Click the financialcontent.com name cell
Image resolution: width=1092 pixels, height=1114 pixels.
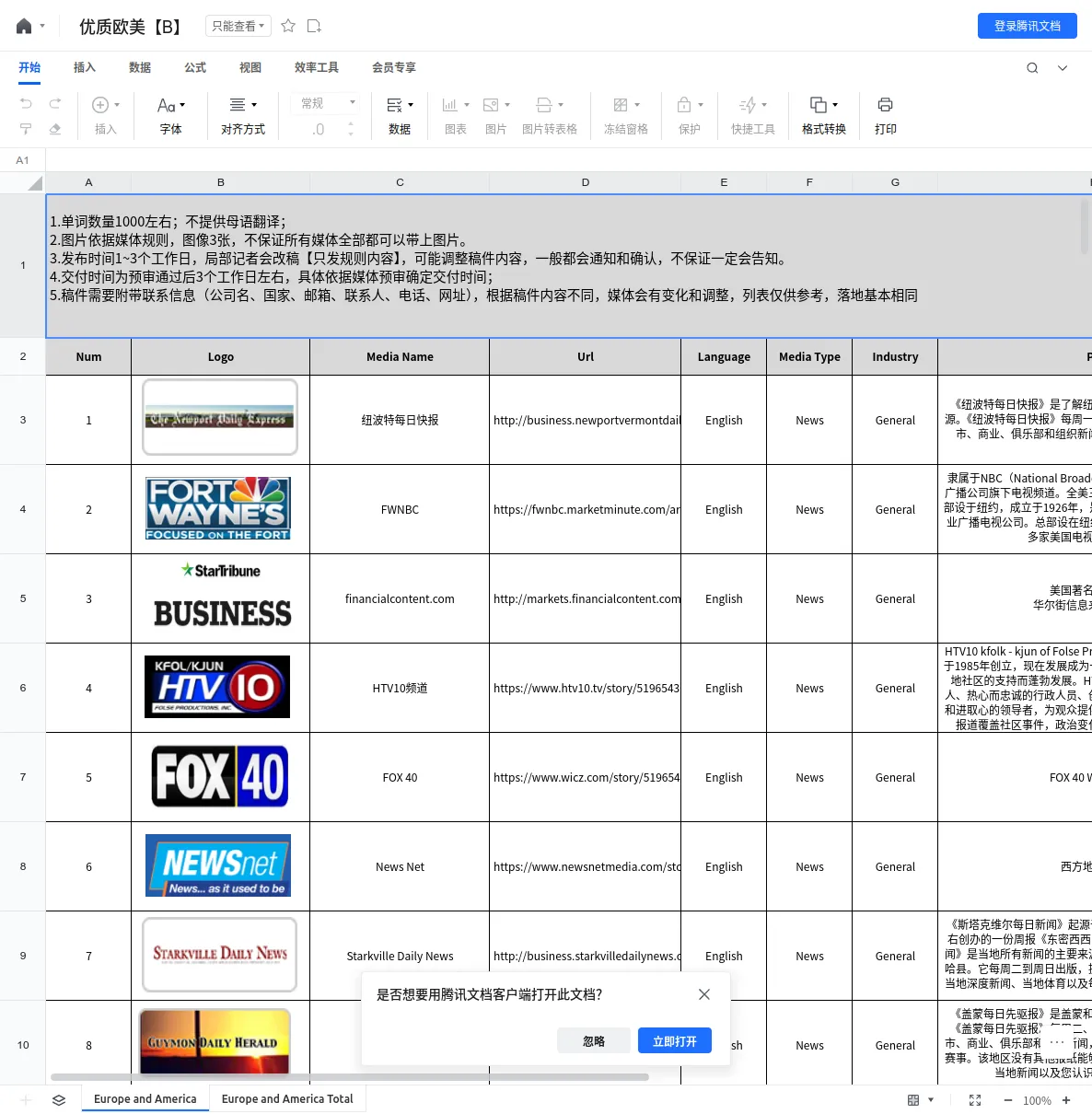pyautogui.click(x=400, y=598)
